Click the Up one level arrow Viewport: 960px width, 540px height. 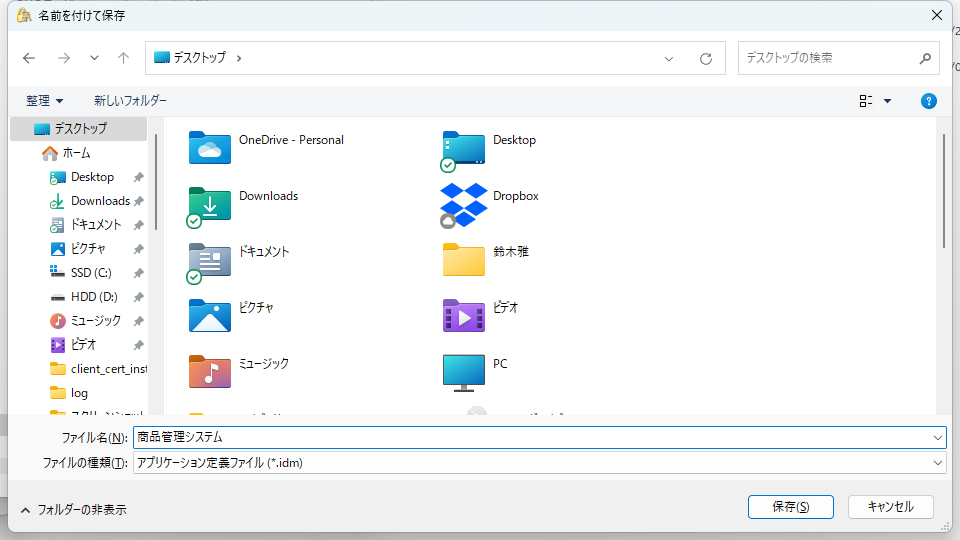tap(123, 58)
